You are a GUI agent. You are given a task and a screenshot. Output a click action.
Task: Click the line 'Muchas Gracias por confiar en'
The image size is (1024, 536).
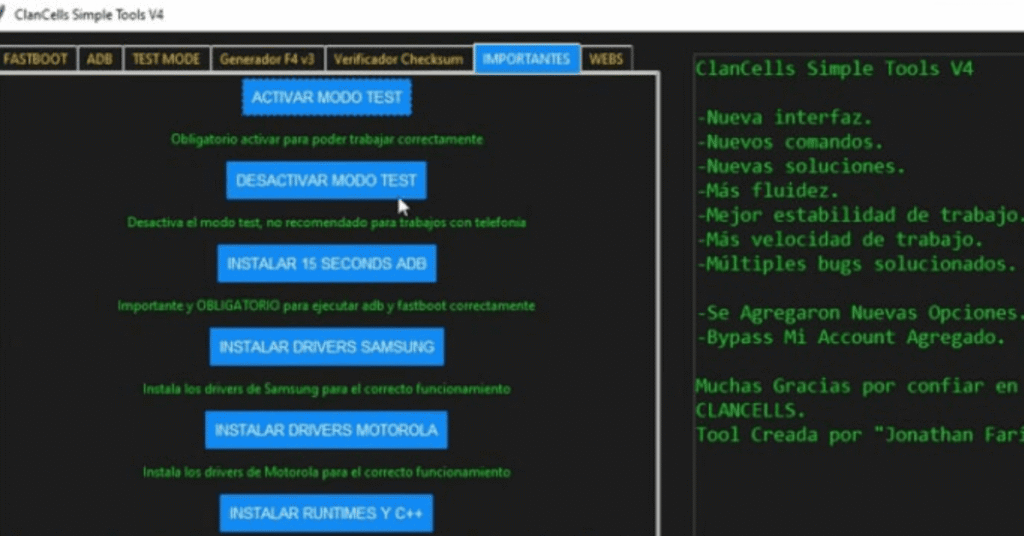856,386
